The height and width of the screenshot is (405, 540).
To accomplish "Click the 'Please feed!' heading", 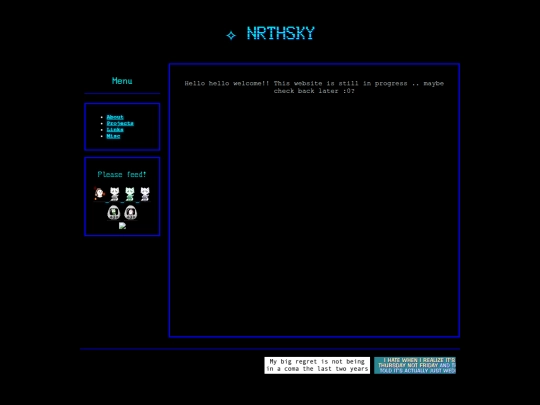I will (x=122, y=174).
